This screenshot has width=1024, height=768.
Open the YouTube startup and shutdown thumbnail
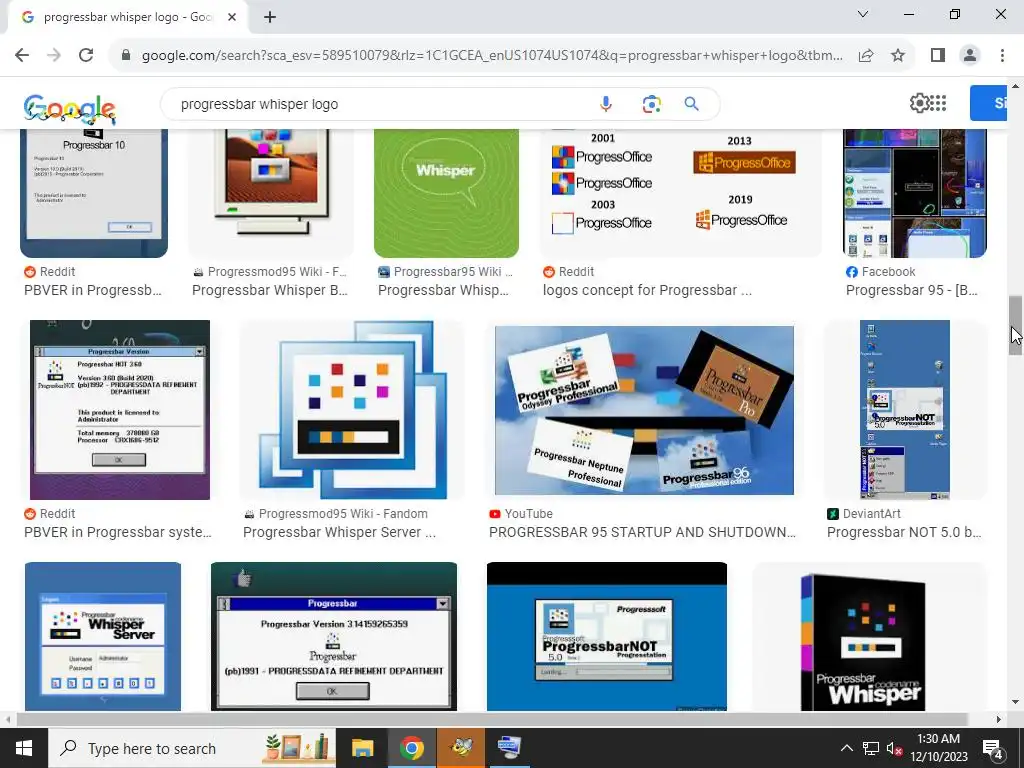(x=645, y=410)
